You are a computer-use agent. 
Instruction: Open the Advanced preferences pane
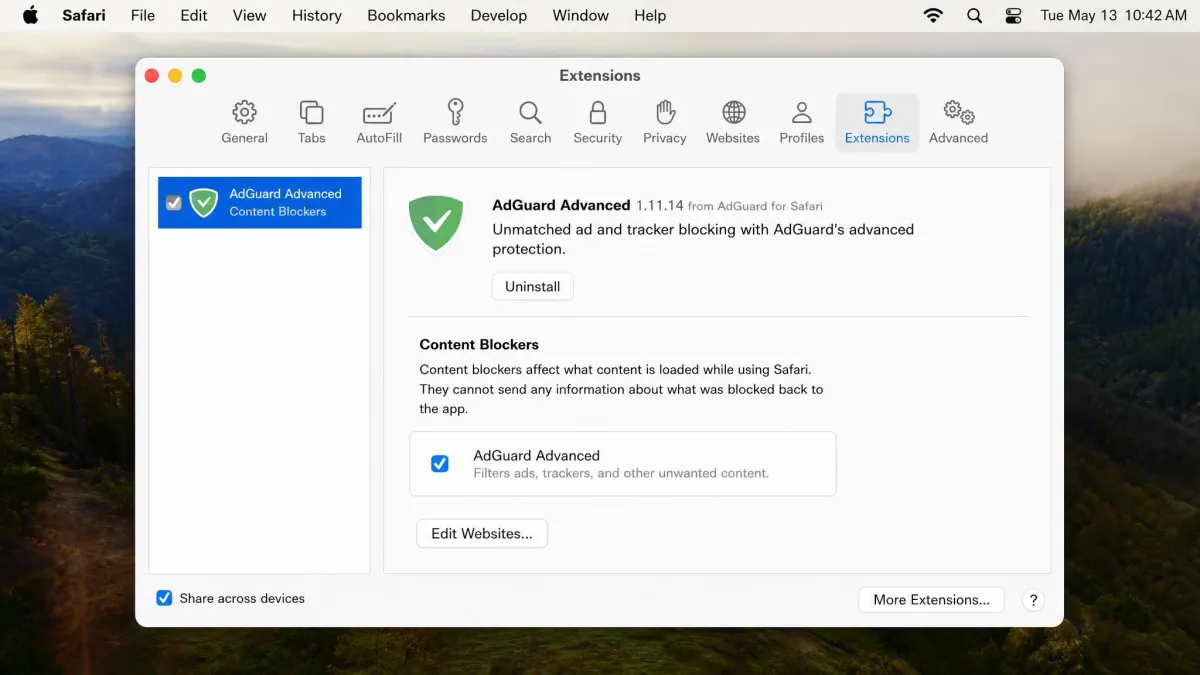[958, 123]
